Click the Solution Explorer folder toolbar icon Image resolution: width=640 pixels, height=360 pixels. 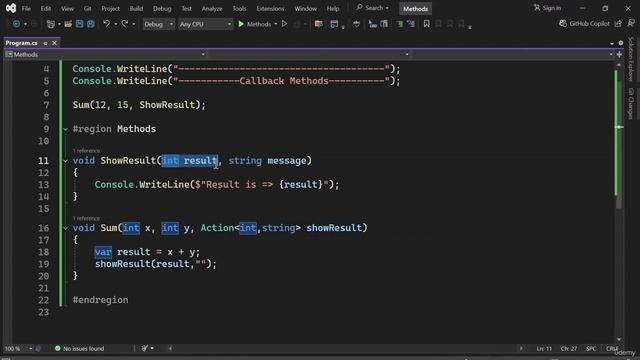tap(319, 24)
